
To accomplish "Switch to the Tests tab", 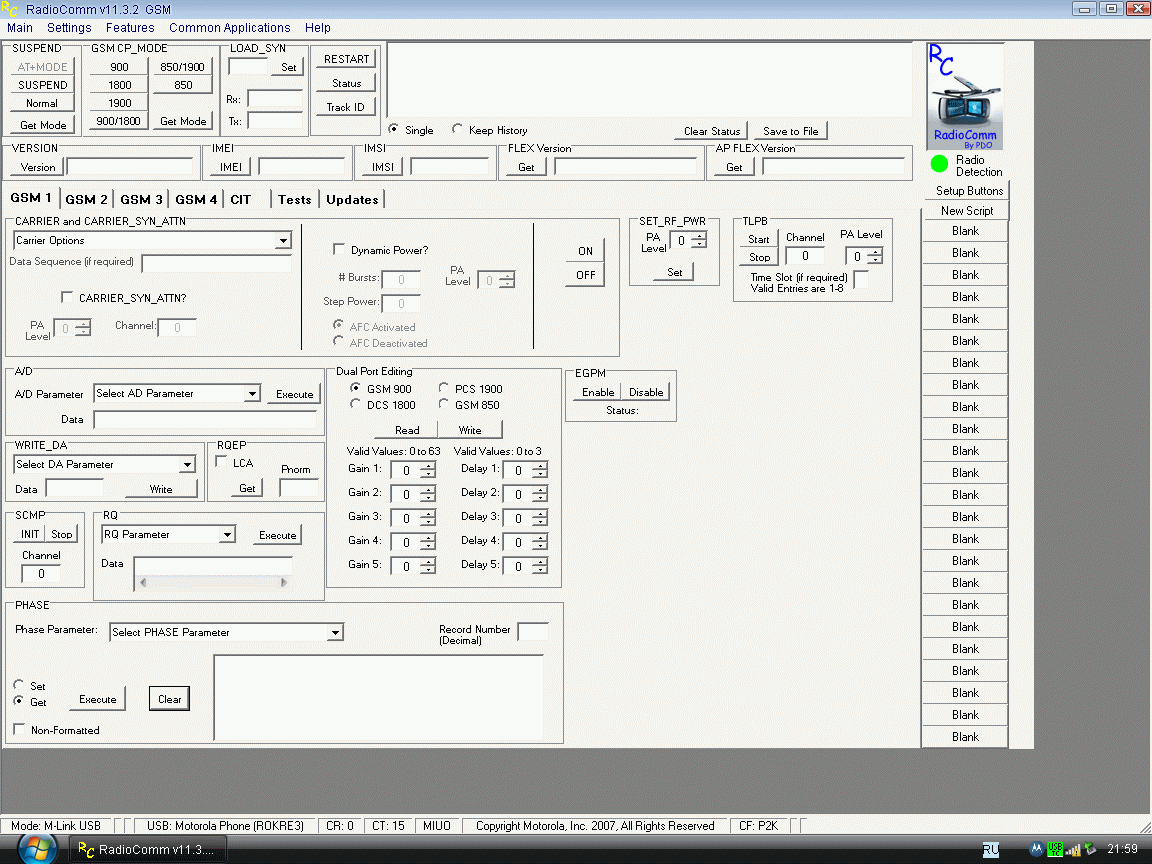I will 295,200.
